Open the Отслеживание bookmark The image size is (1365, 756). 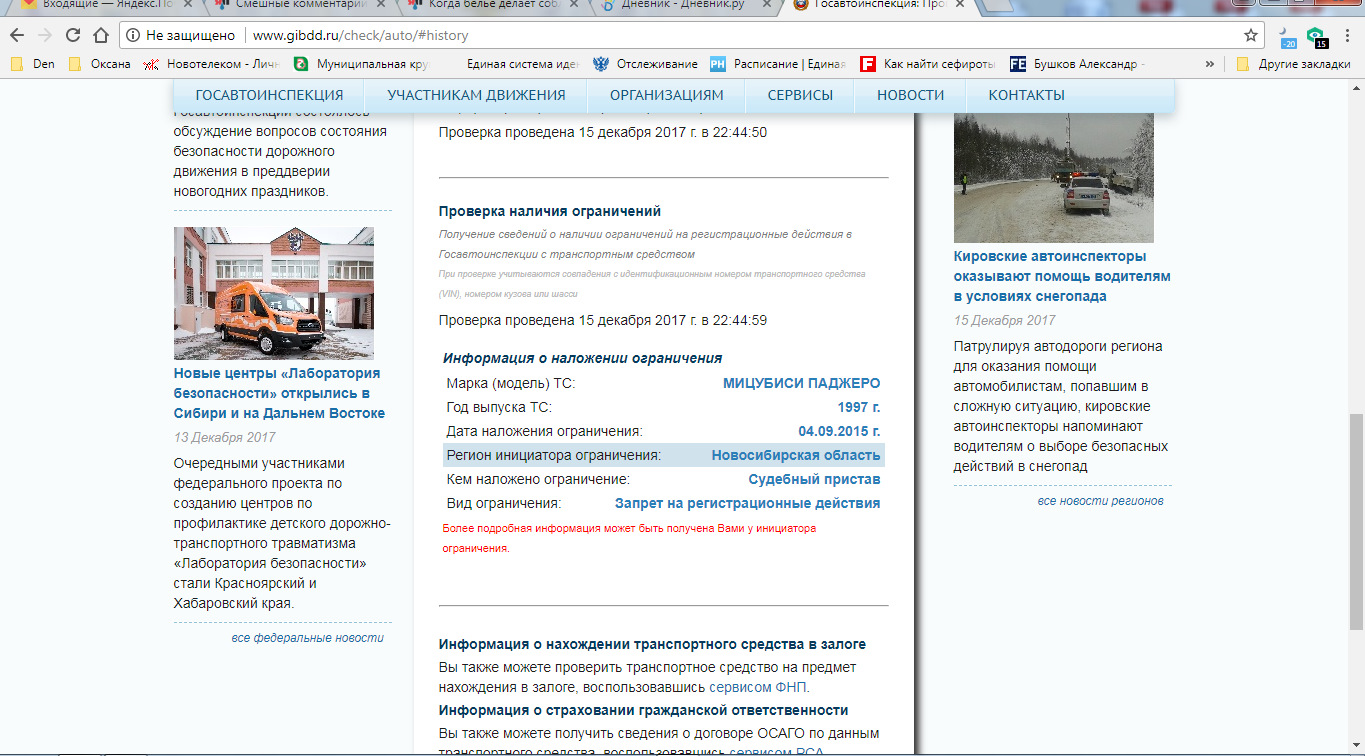(x=645, y=64)
